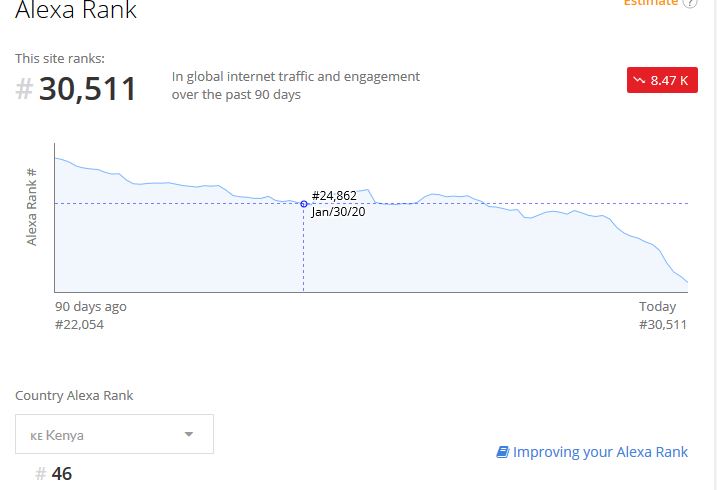Click the circle marker on the chart line
This screenshot has width=717, height=490.
(304, 204)
